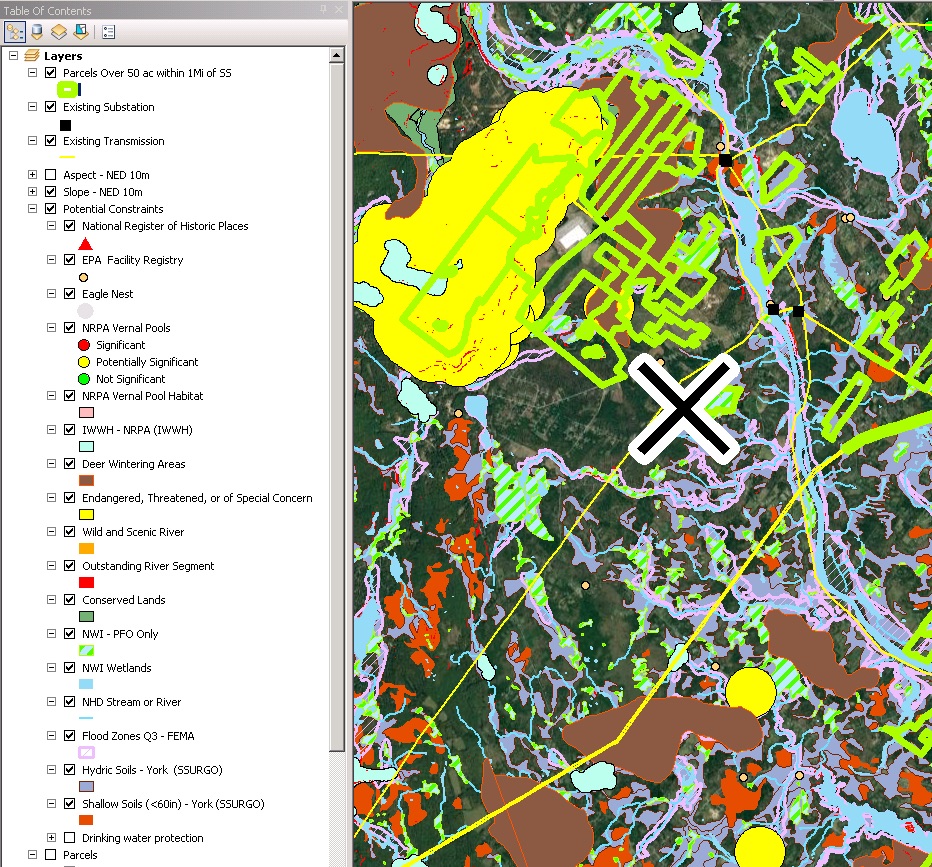Uncheck the Existing Transmission layer
The height and width of the screenshot is (867, 932).
51,141
